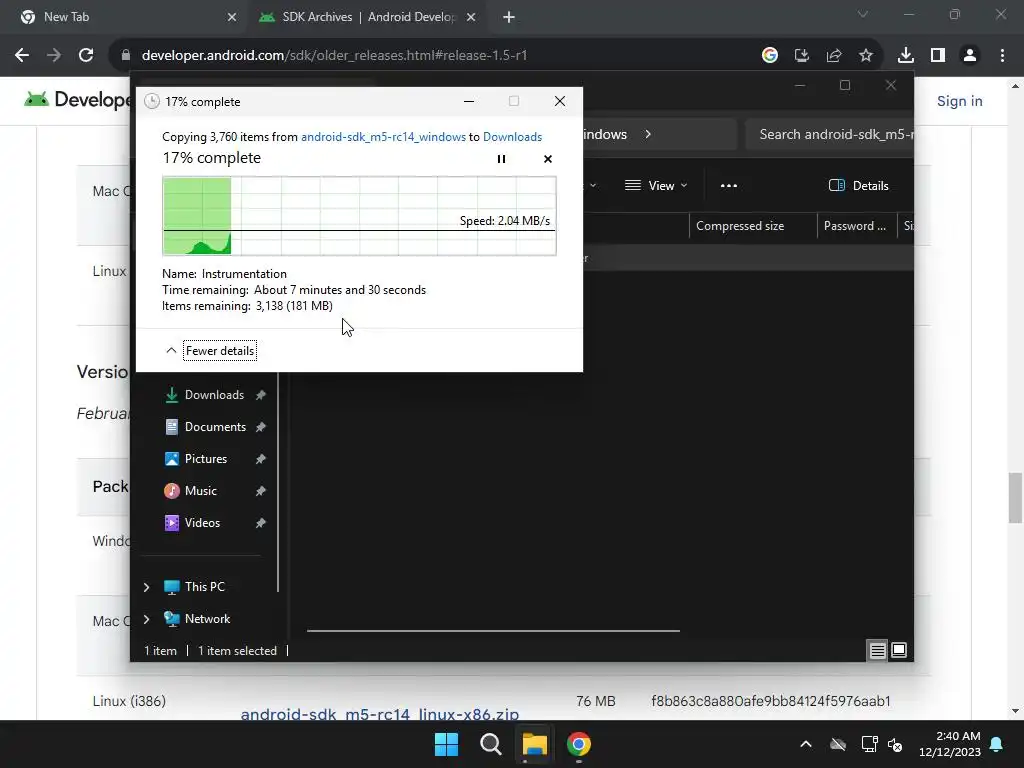Switch File Explorer to details view layout

[877, 650]
